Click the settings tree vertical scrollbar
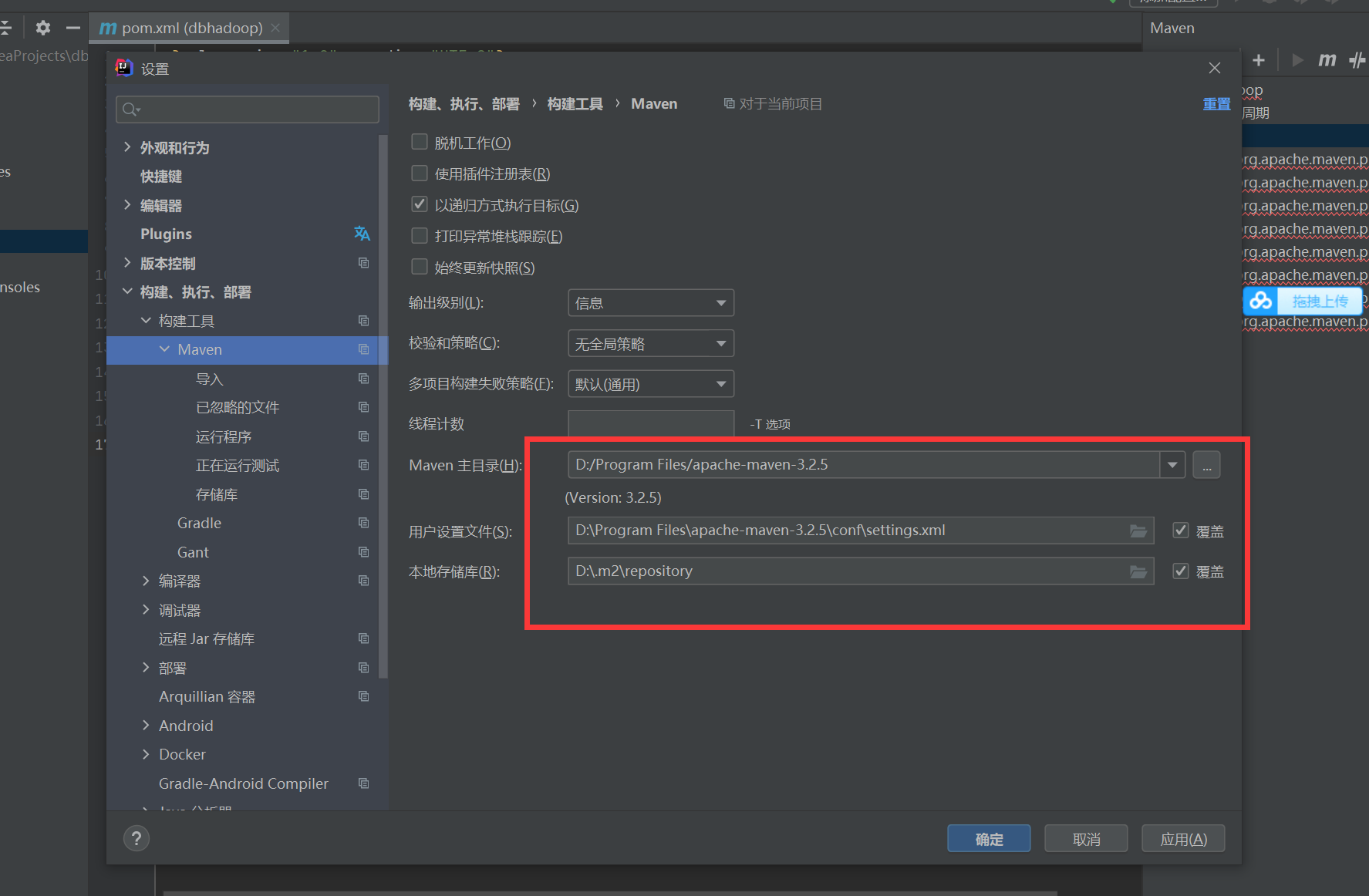The image size is (1369, 896). coord(383,409)
